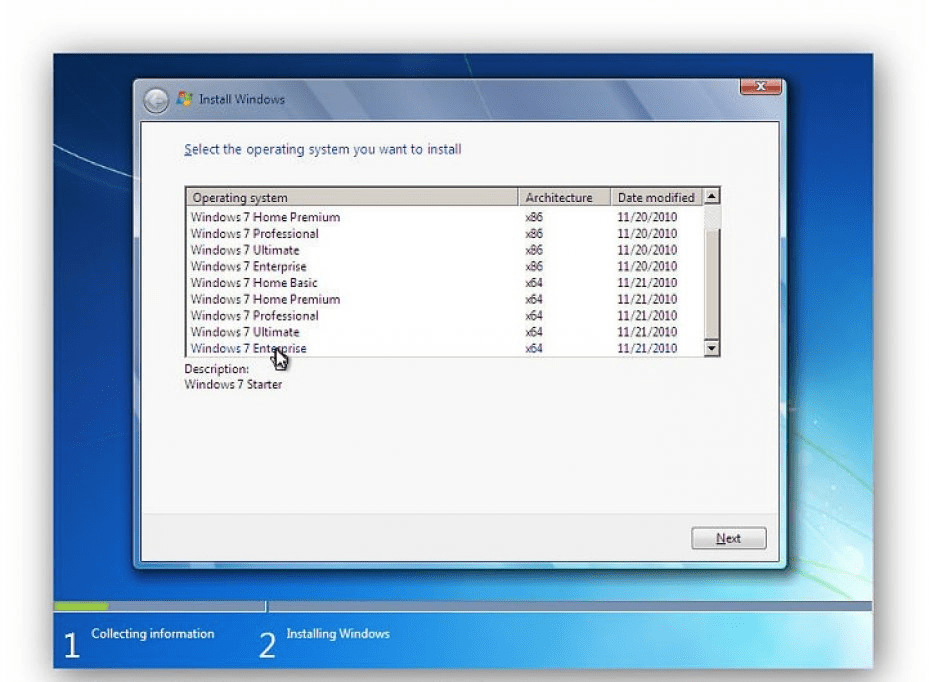Click the Operating system column header

tap(350, 197)
